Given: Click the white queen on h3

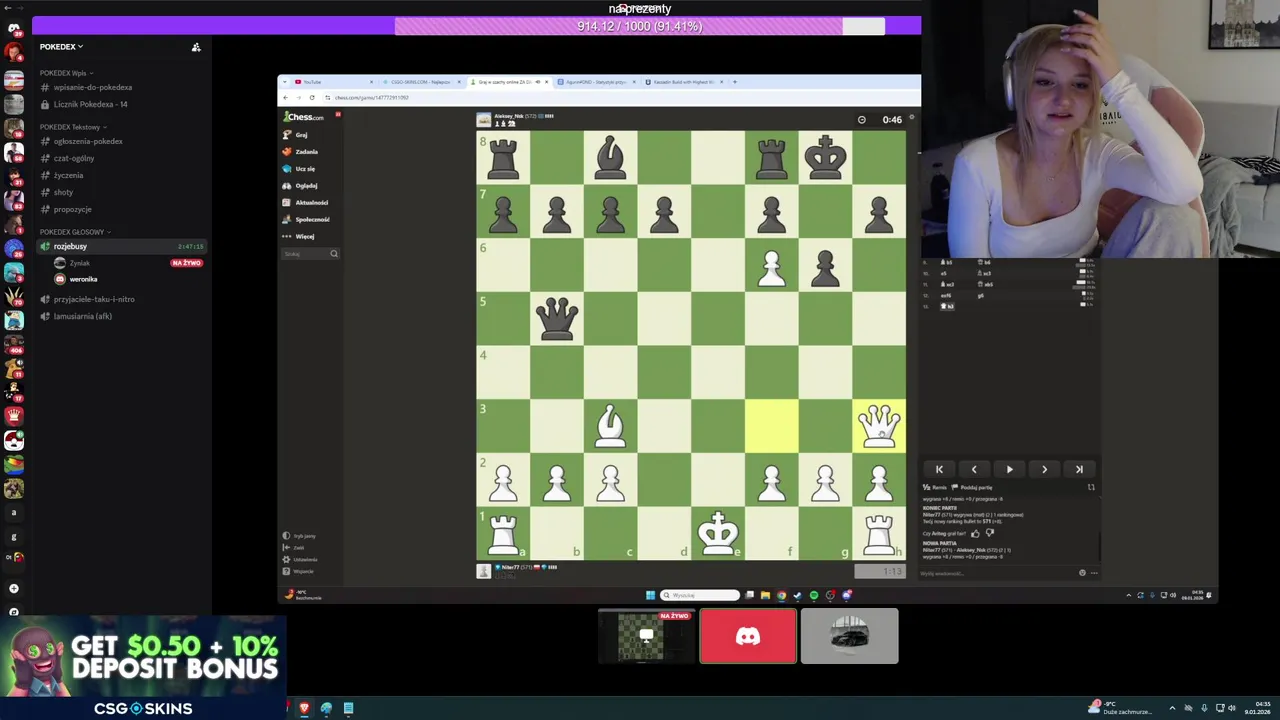Looking at the screenshot, I should pos(879,425).
